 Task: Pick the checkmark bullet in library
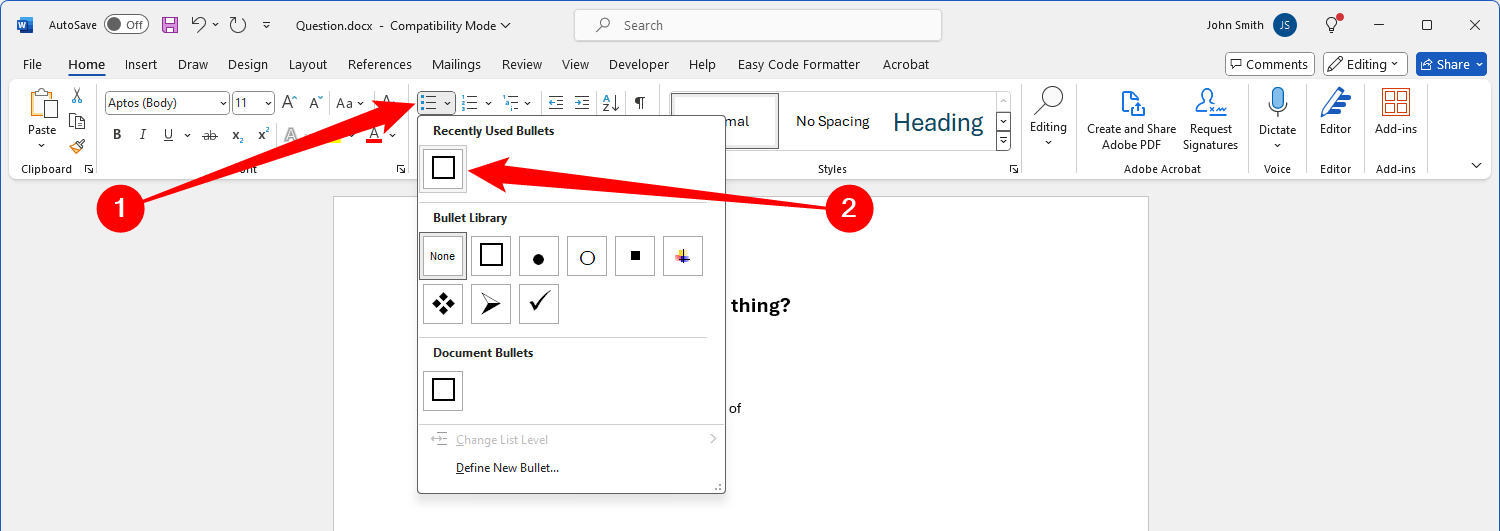(x=539, y=304)
